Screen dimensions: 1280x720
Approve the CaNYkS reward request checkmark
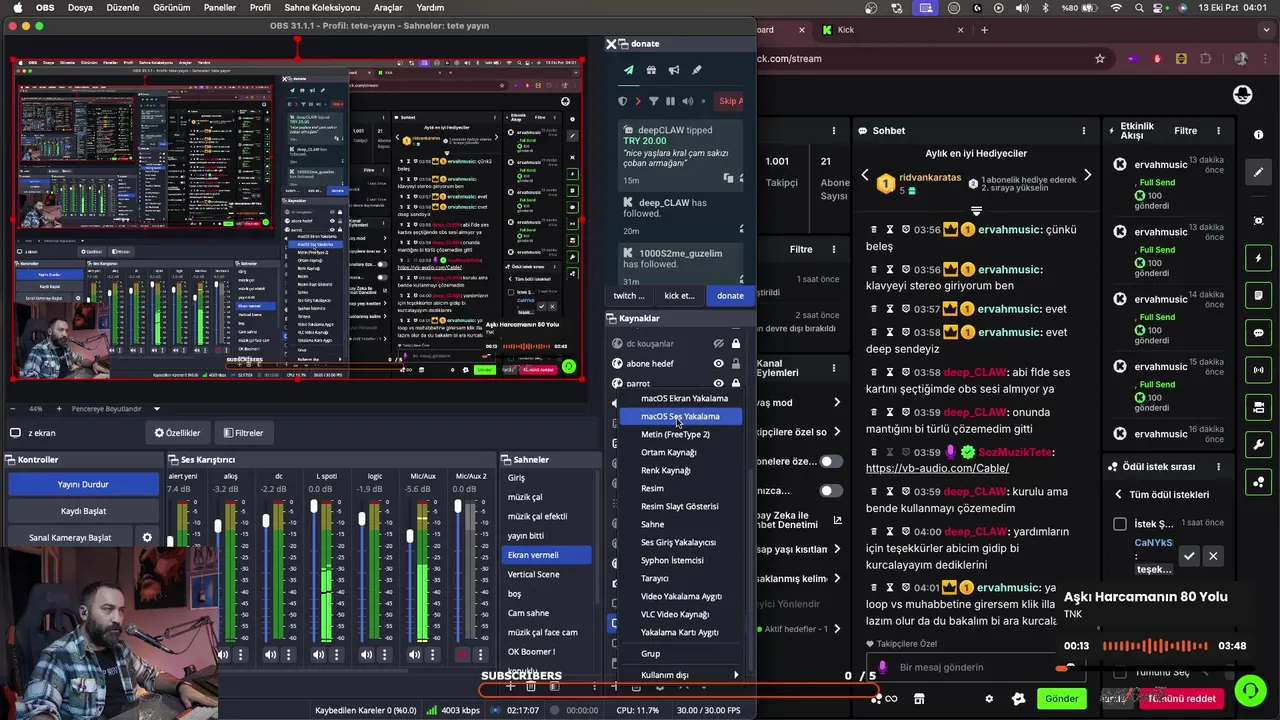tap(1188, 556)
